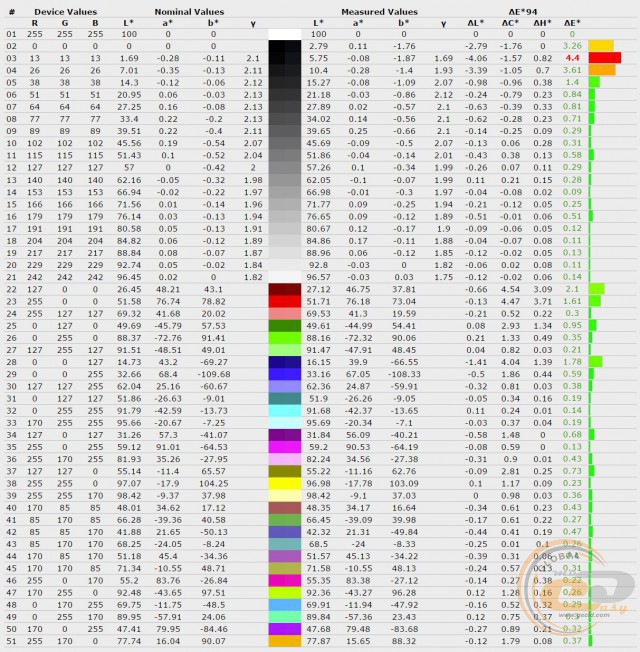Image resolution: width=640 pixels, height=652 pixels.
Task: Click the ΔL* column header
Action: pos(478,21)
